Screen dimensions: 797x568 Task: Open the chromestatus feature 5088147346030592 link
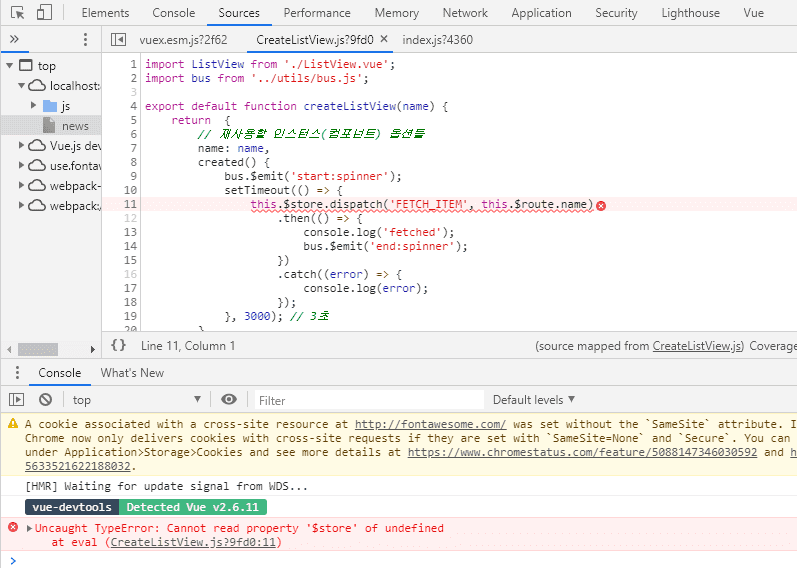582,452
